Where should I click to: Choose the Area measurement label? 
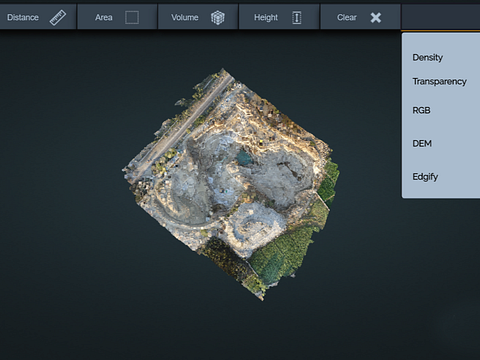coord(104,17)
